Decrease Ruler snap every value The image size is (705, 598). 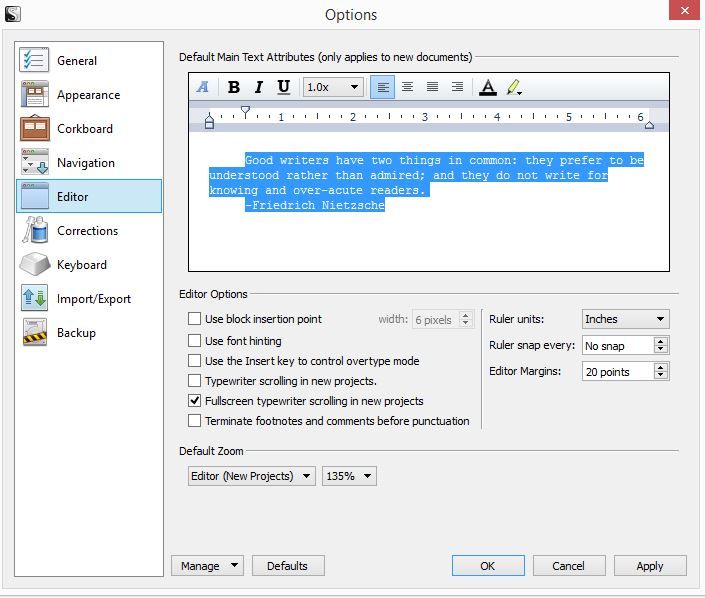coord(660,349)
